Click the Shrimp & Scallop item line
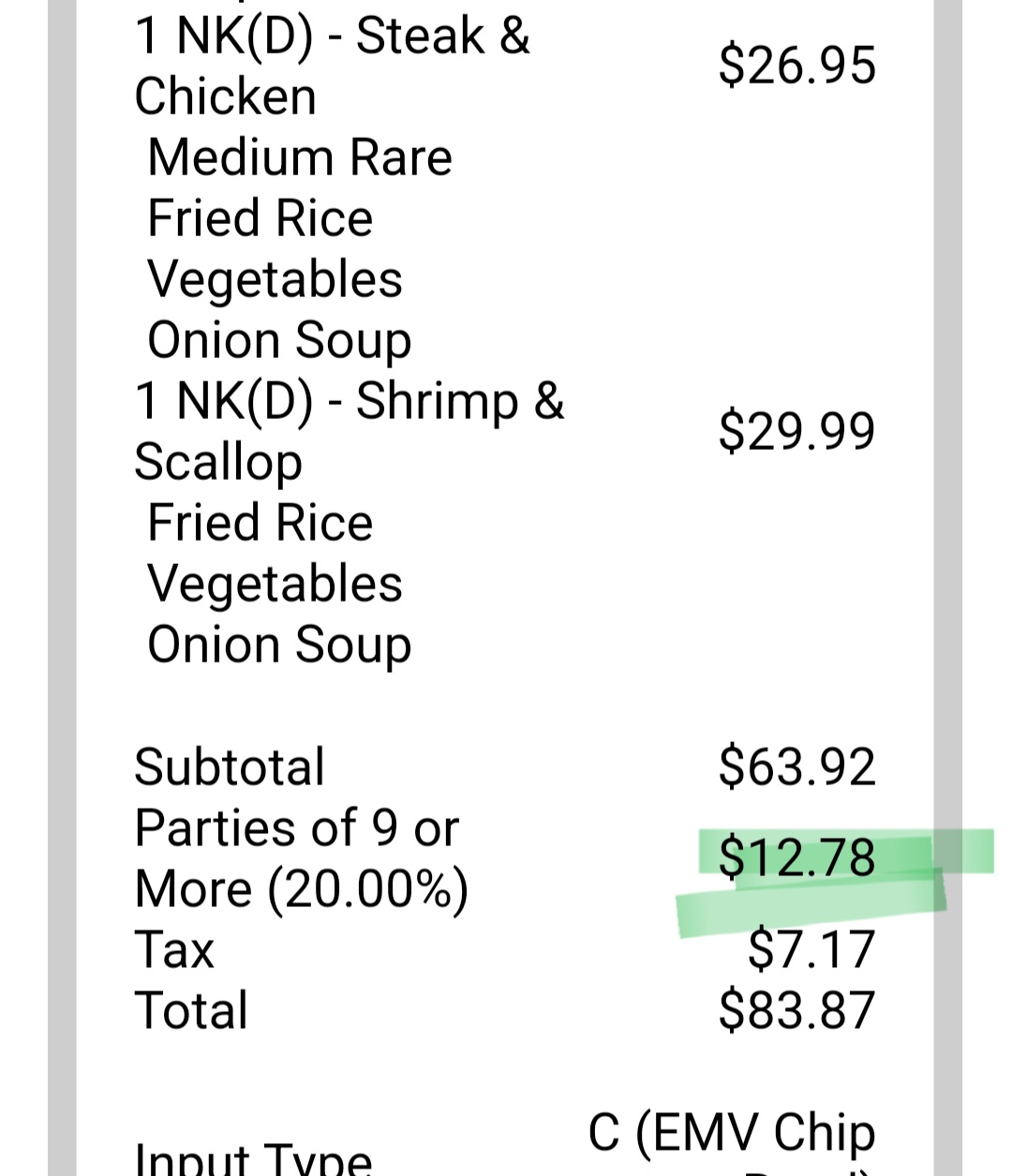1012x1176 pixels. pos(349,431)
